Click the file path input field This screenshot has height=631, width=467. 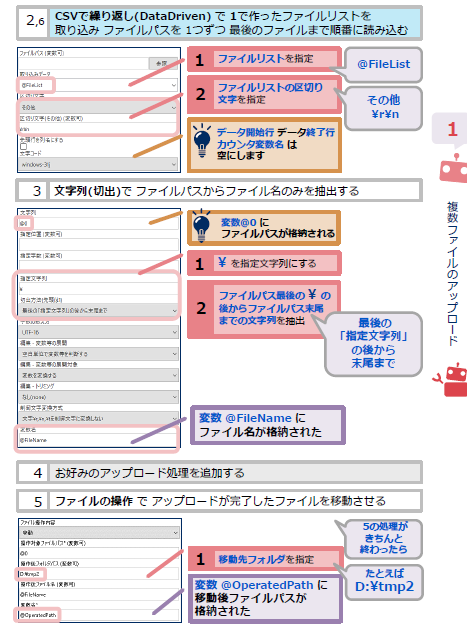tap(84, 63)
